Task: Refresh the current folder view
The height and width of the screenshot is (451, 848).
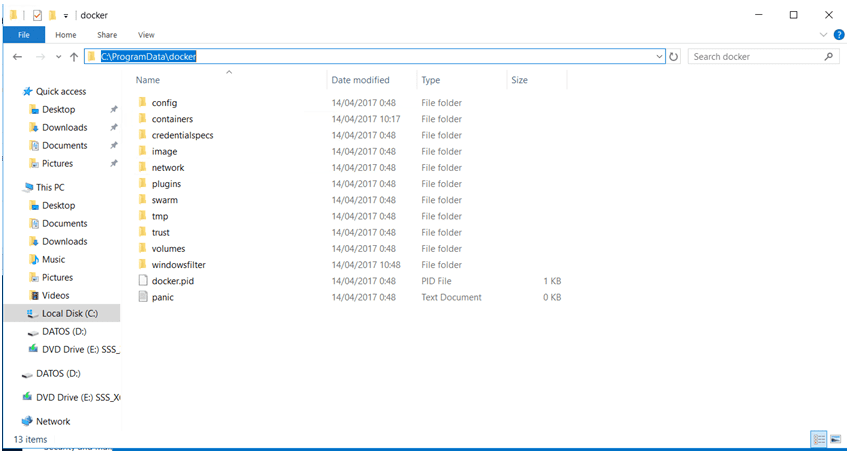Action: (x=674, y=57)
